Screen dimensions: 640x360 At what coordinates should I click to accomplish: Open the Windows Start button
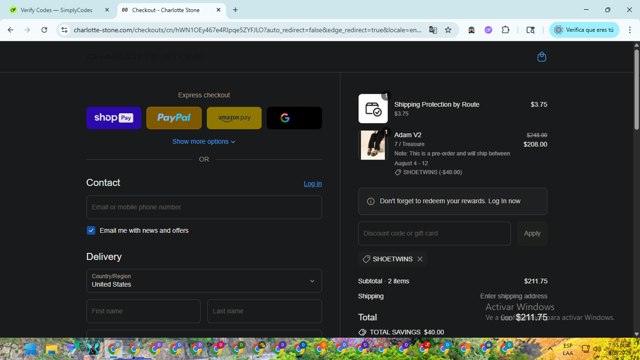coord(31,349)
